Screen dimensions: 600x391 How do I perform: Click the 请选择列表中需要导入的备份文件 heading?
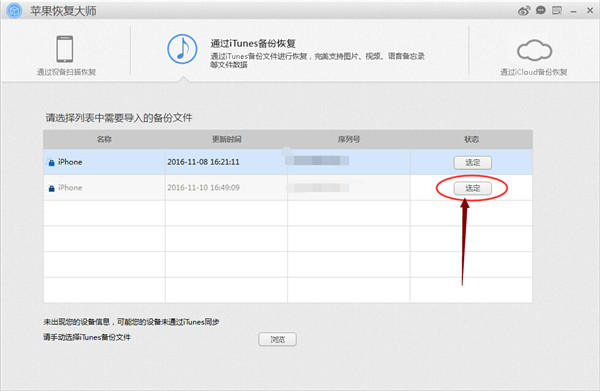point(119,118)
